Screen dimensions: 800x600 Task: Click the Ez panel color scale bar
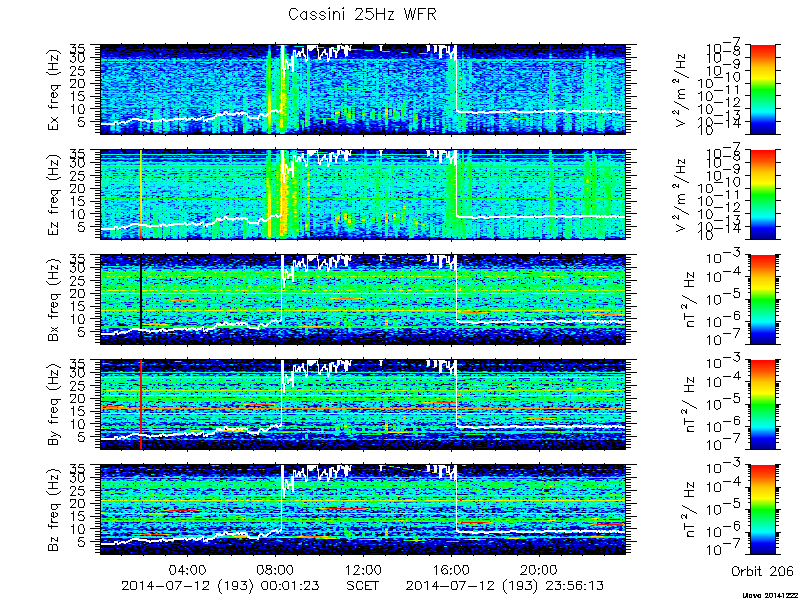[762, 195]
